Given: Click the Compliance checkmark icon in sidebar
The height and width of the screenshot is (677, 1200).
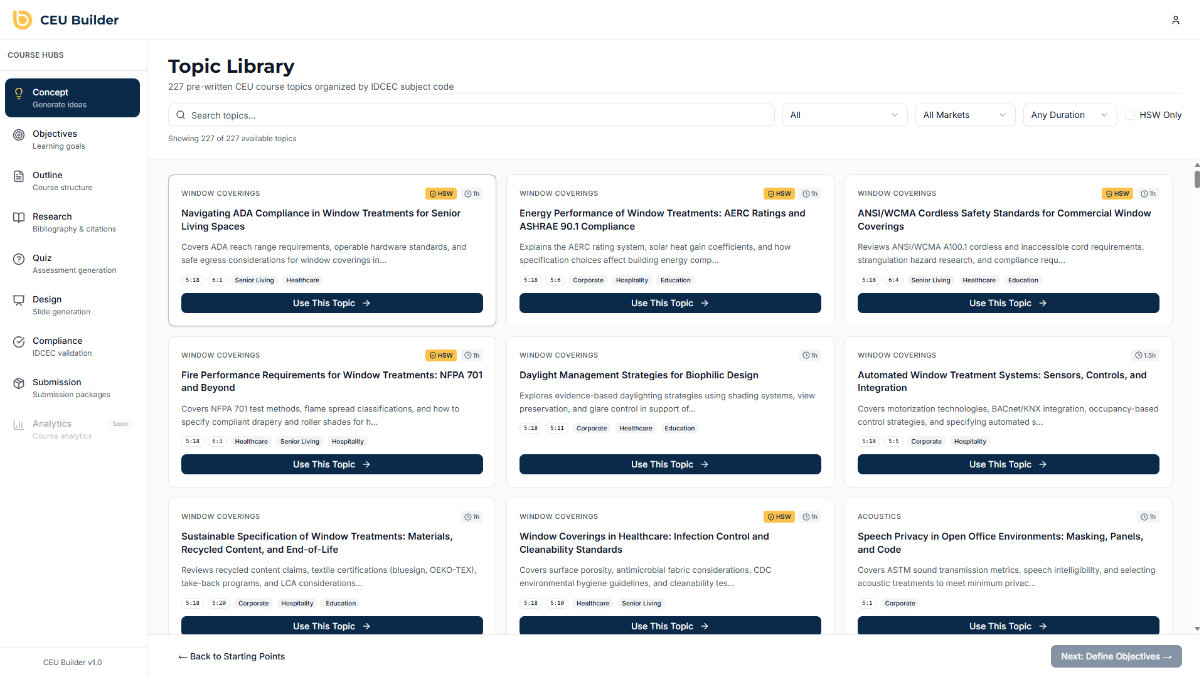Looking at the screenshot, I should [19, 342].
